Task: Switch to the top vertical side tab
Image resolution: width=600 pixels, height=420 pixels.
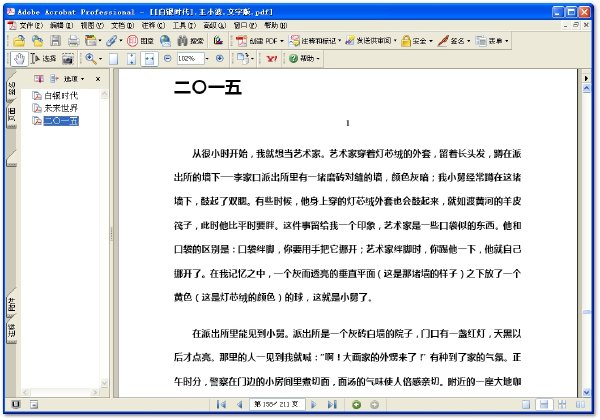Action: pos(12,88)
